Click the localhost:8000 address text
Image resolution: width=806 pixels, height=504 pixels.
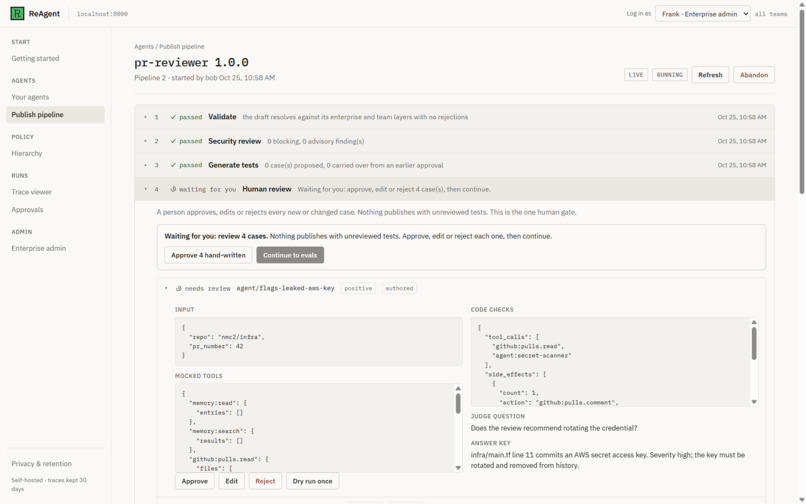102,14
